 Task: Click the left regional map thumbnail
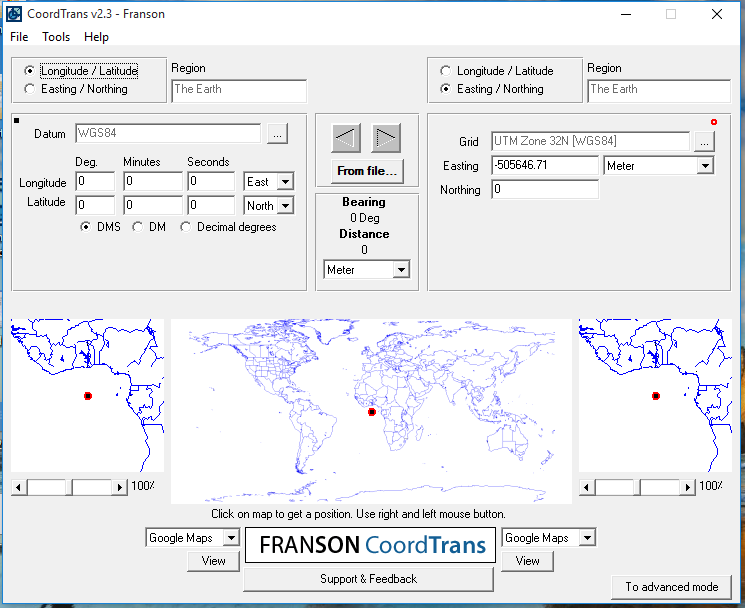(87, 395)
